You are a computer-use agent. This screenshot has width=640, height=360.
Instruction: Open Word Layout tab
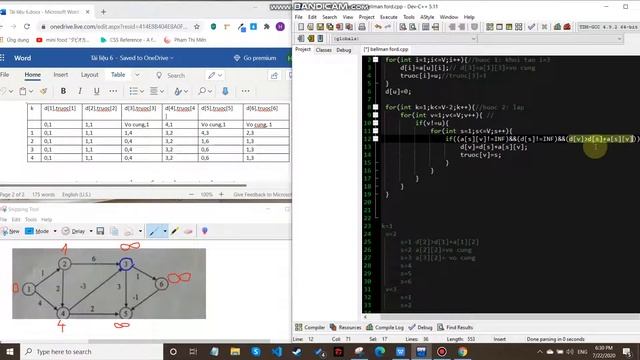(x=89, y=75)
